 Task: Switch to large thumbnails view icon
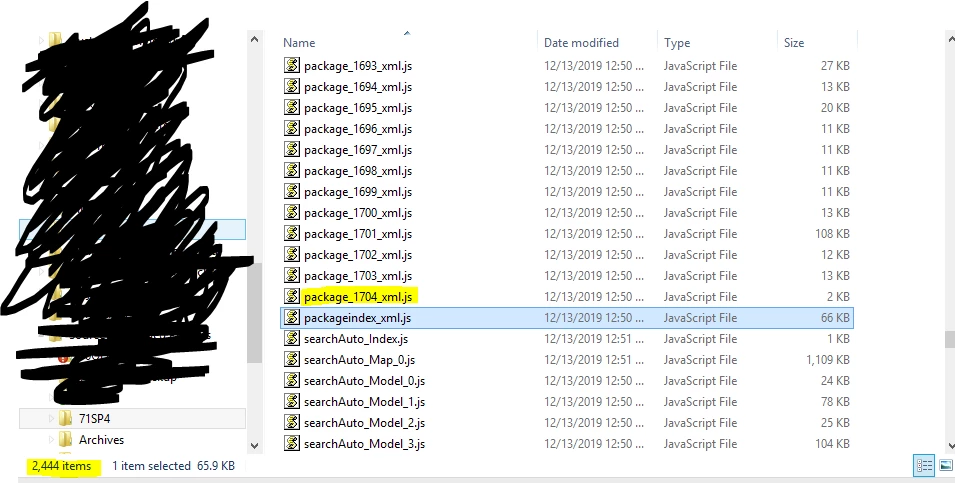click(x=945, y=466)
